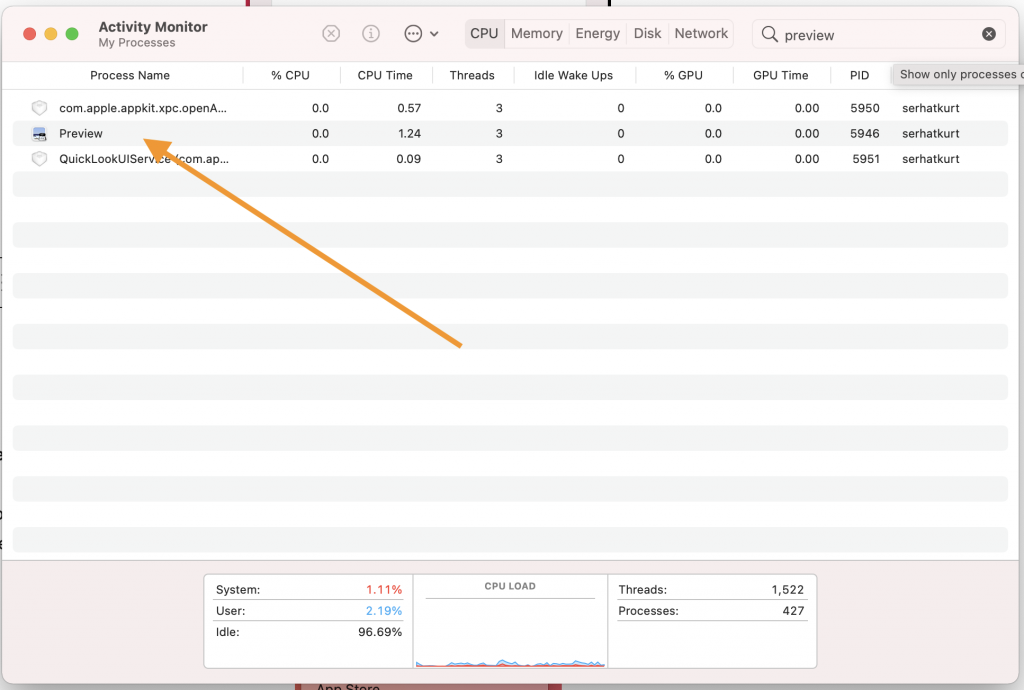Click the Threads total 1,522

[x=788, y=589]
